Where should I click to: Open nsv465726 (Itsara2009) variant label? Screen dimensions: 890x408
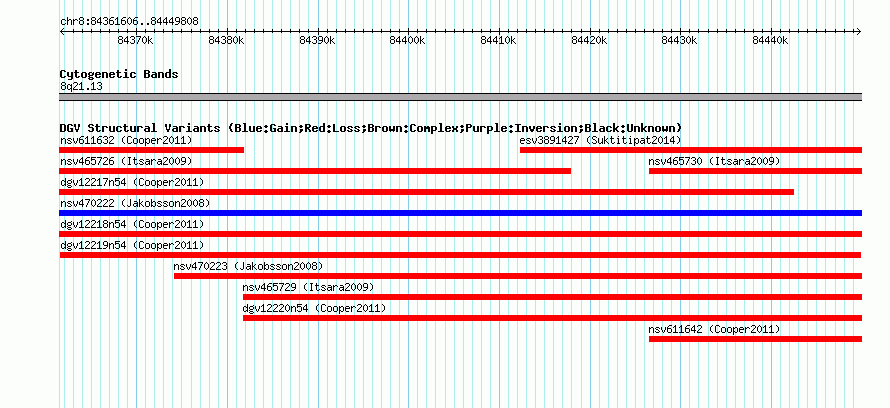pyautogui.click(x=126, y=161)
